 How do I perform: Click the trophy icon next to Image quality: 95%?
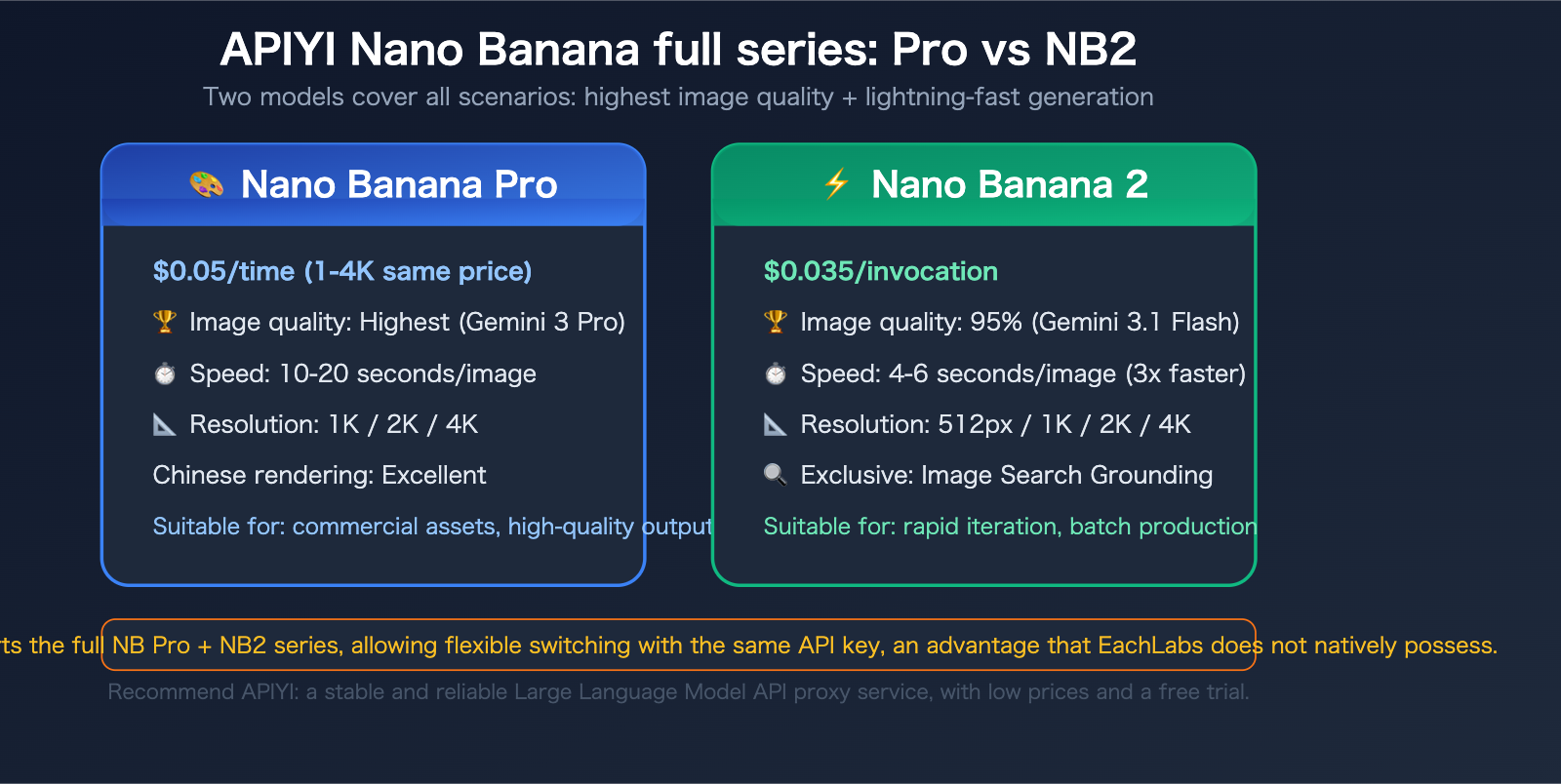[776, 322]
